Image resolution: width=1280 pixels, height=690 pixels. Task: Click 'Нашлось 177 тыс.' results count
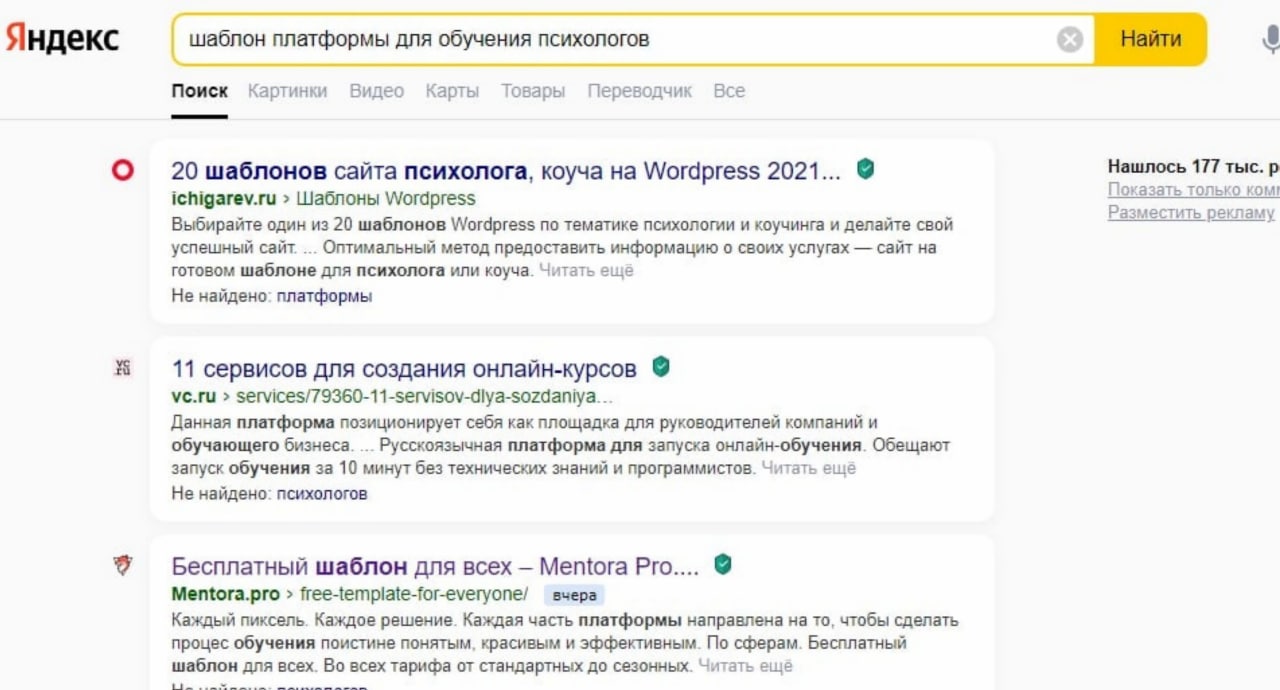[x=1194, y=167]
